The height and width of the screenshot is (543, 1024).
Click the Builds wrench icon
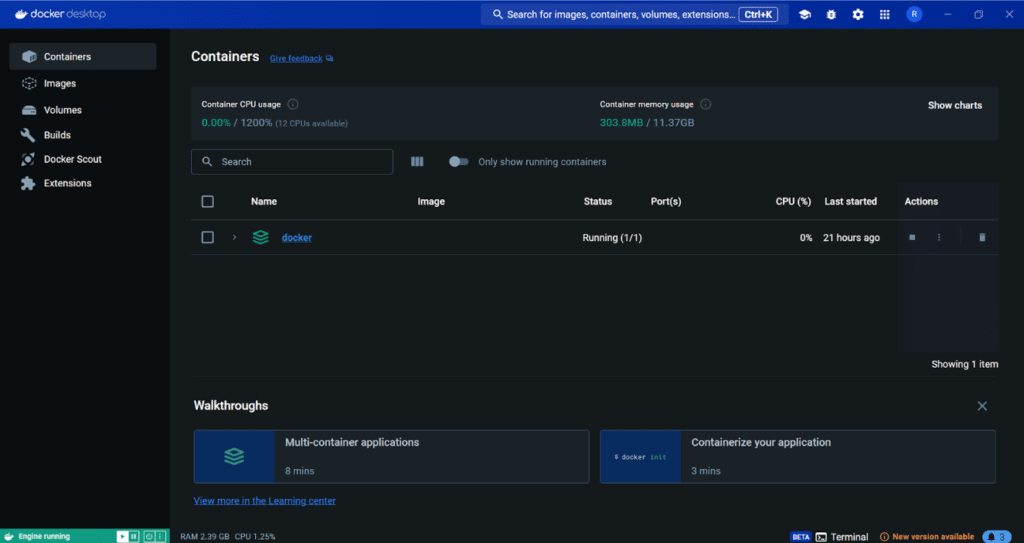click(28, 135)
